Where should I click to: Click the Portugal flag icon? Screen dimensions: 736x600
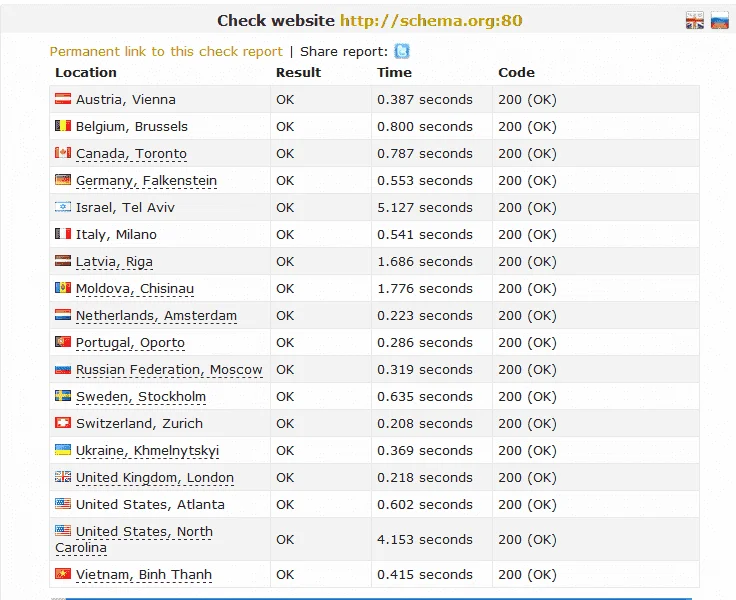point(63,342)
